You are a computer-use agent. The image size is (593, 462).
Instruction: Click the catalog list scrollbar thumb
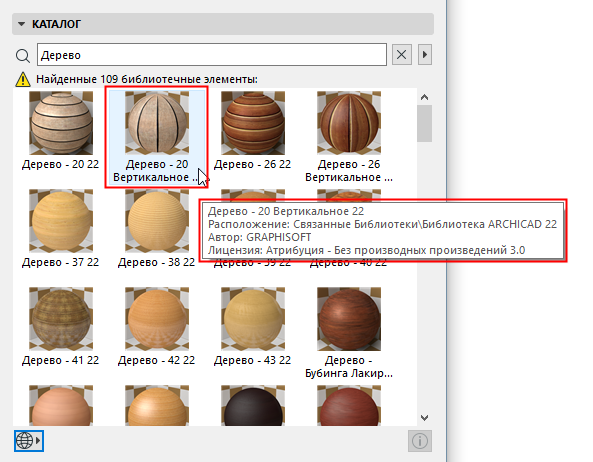click(424, 124)
